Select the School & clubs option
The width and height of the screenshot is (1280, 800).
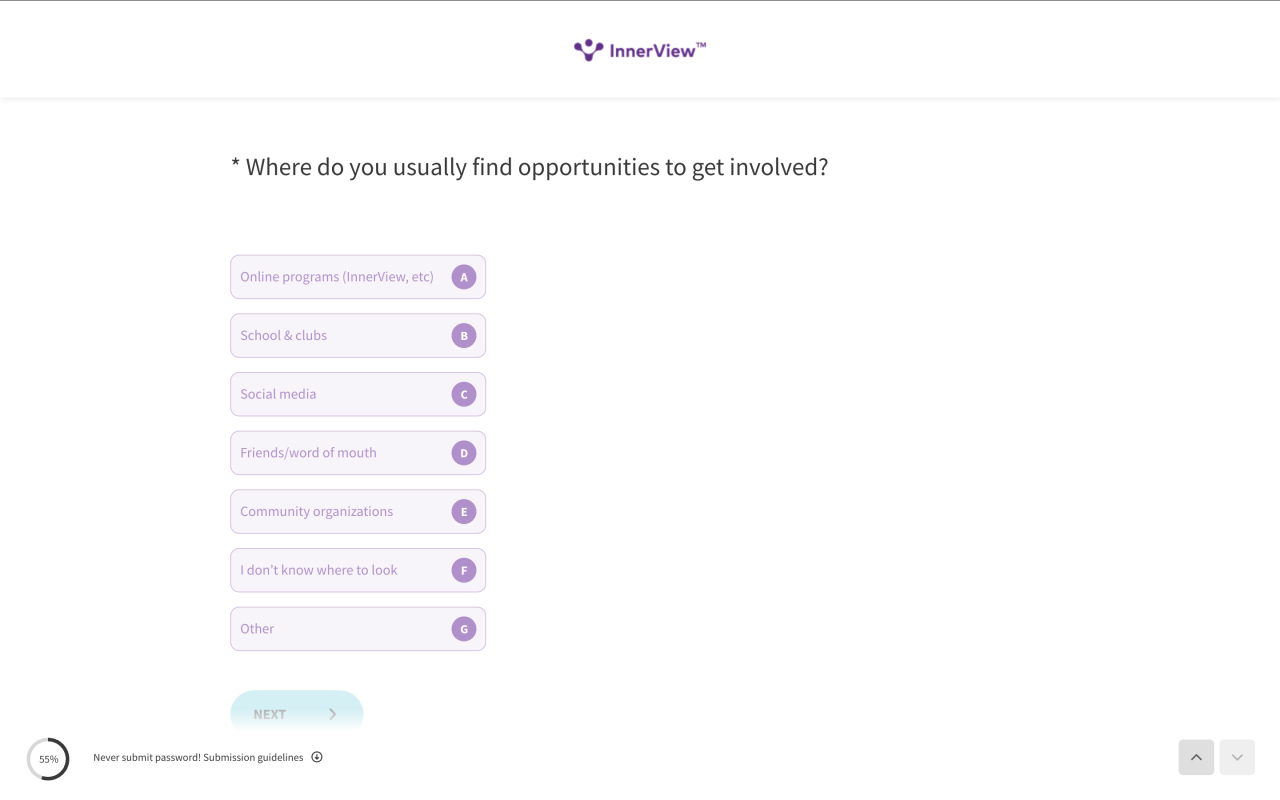click(358, 336)
